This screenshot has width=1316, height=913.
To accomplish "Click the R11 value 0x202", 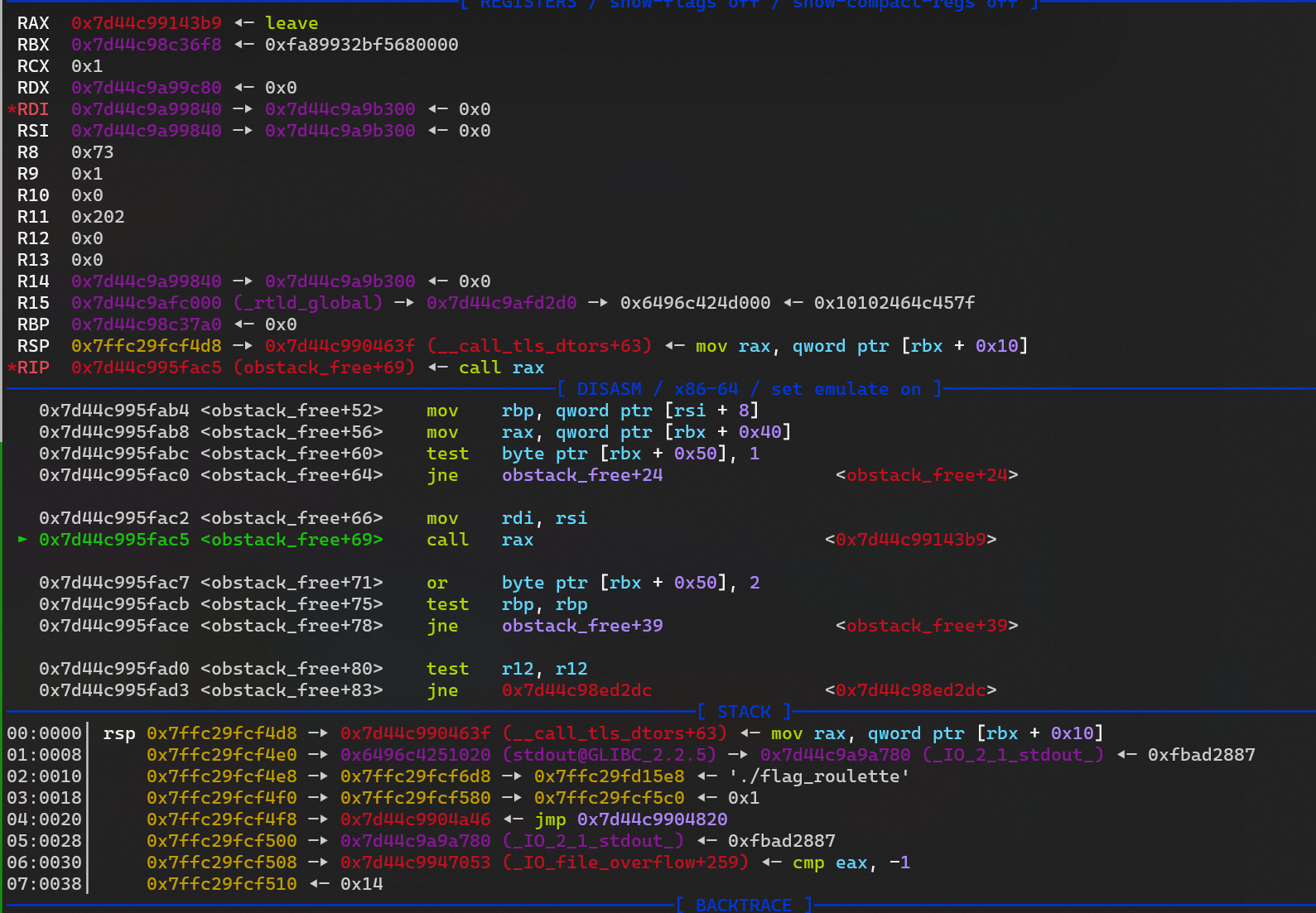I will 98,217.
